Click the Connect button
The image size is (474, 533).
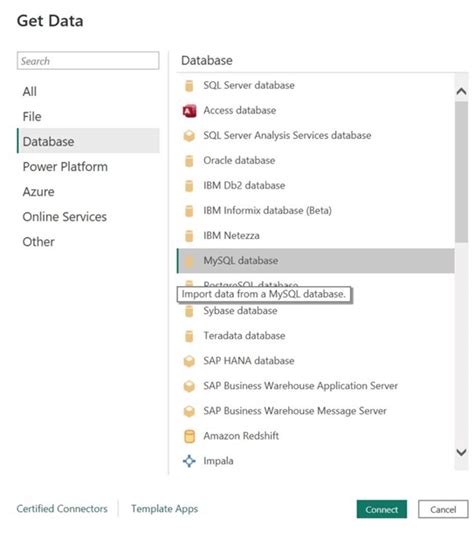[x=382, y=509]
